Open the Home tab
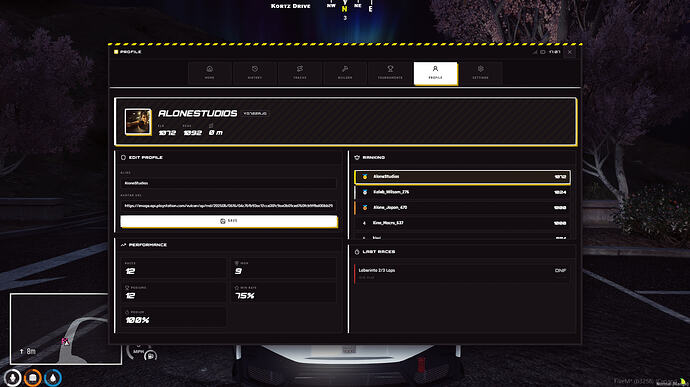This screenshot has width=690, height=387. click(210, 73)
